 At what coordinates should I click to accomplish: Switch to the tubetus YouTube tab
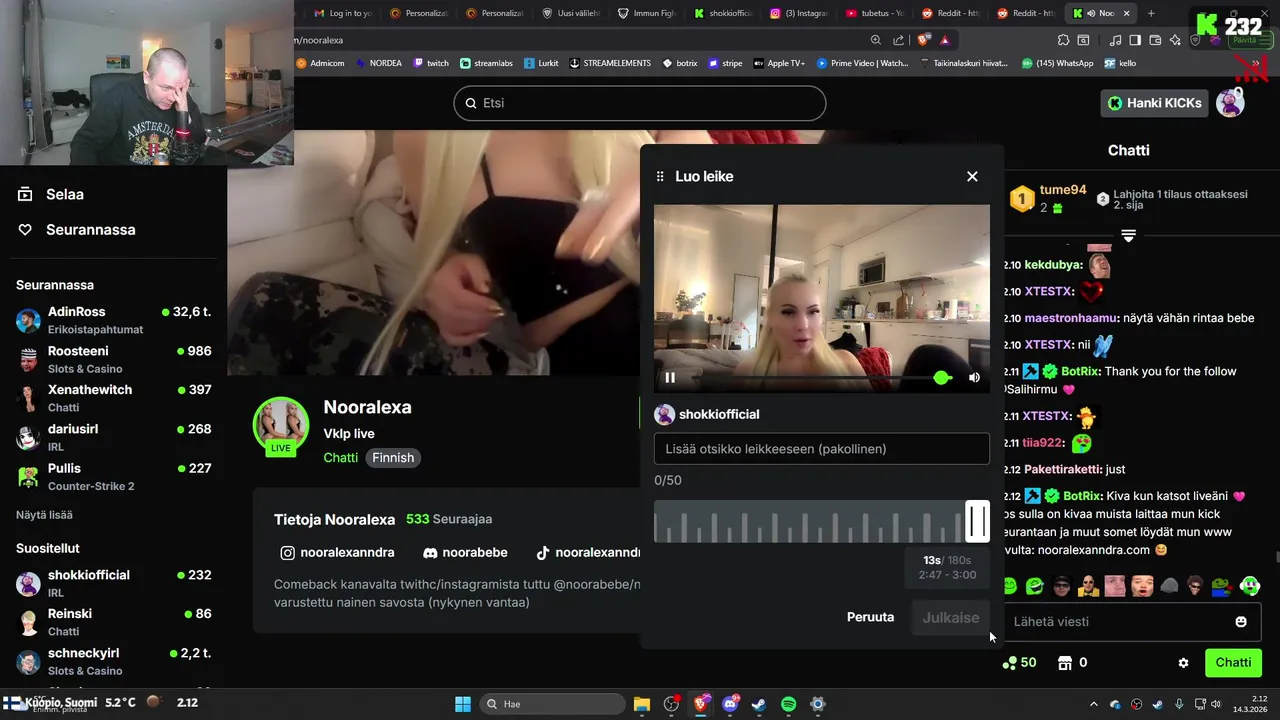point(875,13)
